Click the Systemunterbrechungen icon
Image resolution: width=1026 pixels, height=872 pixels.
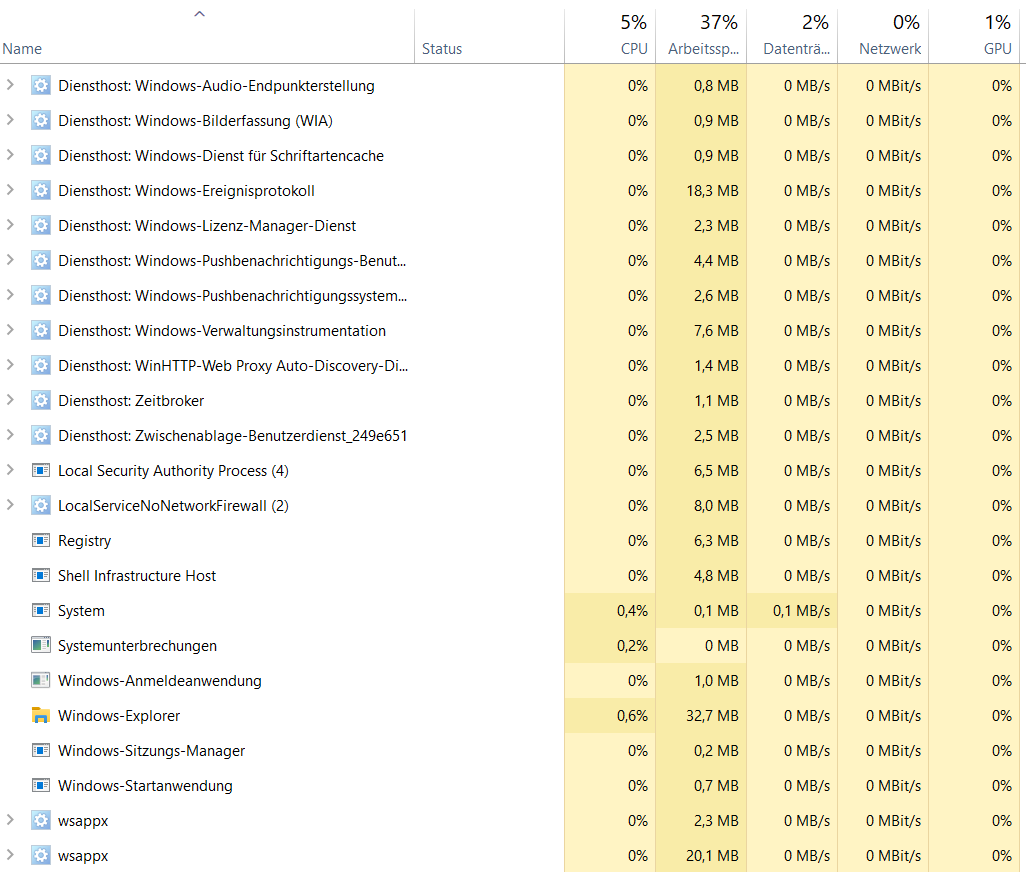[41, 646]
